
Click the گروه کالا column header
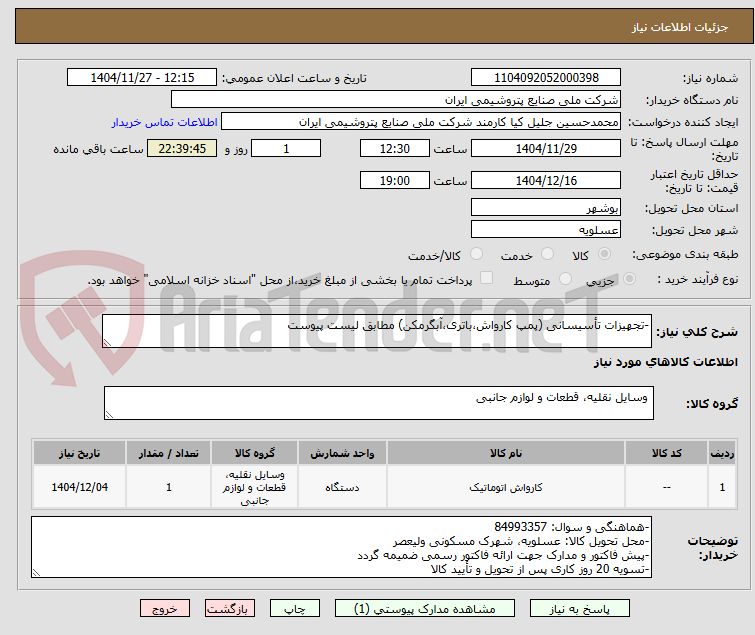tap(254, 453)
